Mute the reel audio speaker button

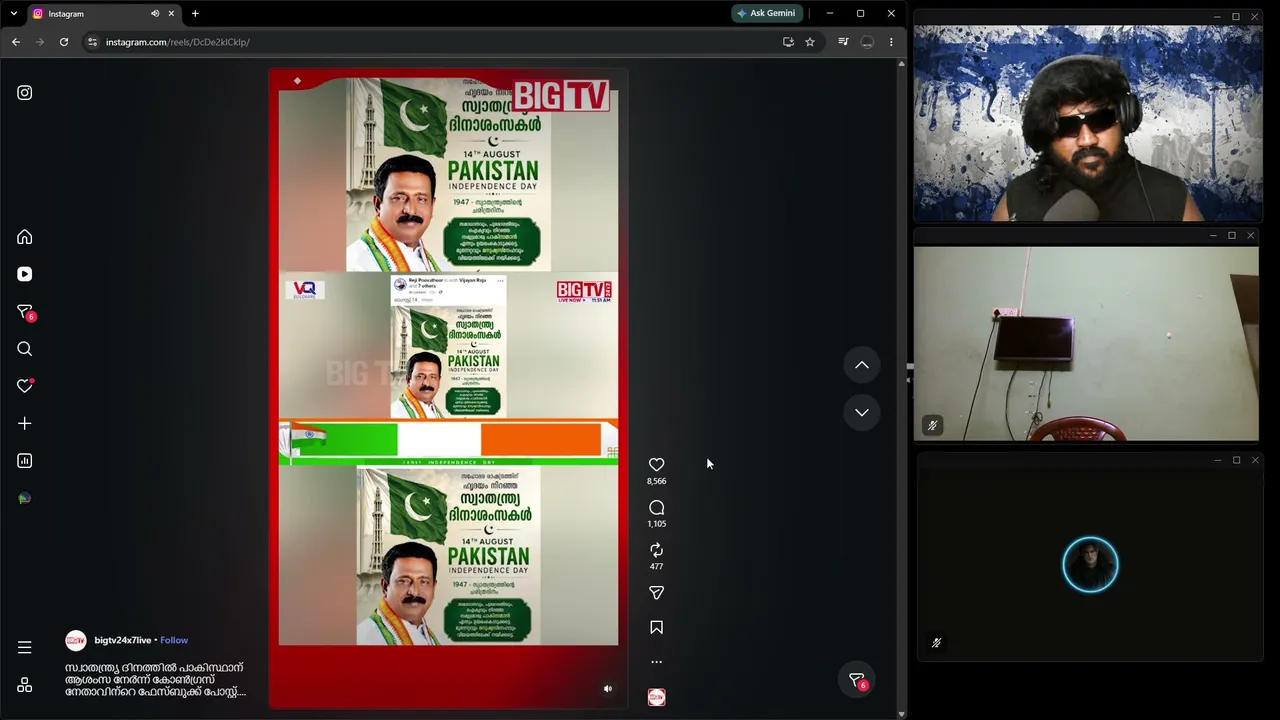point(607,689)
